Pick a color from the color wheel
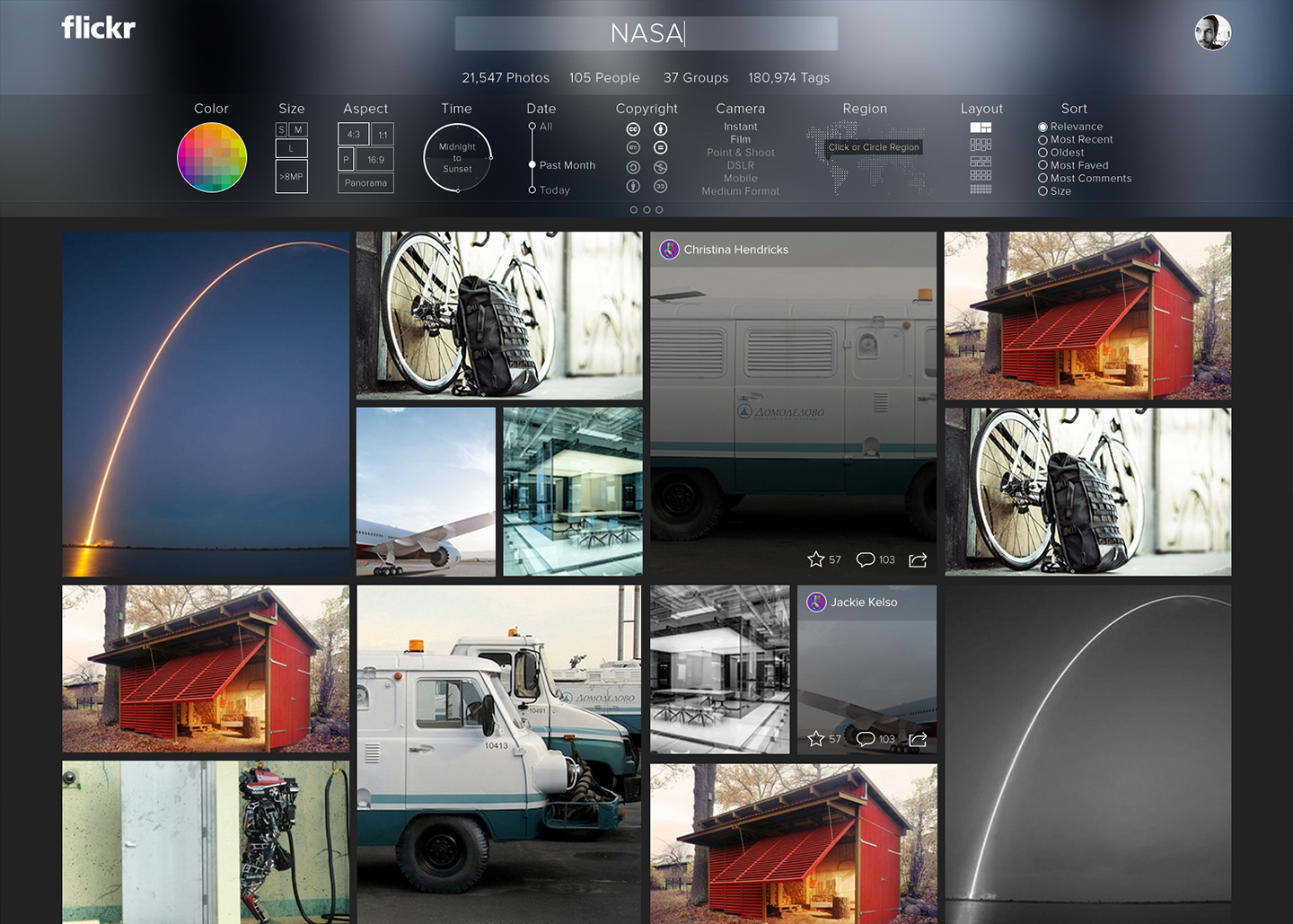Screen dimensions: 1293x924 tap(212, 158)
